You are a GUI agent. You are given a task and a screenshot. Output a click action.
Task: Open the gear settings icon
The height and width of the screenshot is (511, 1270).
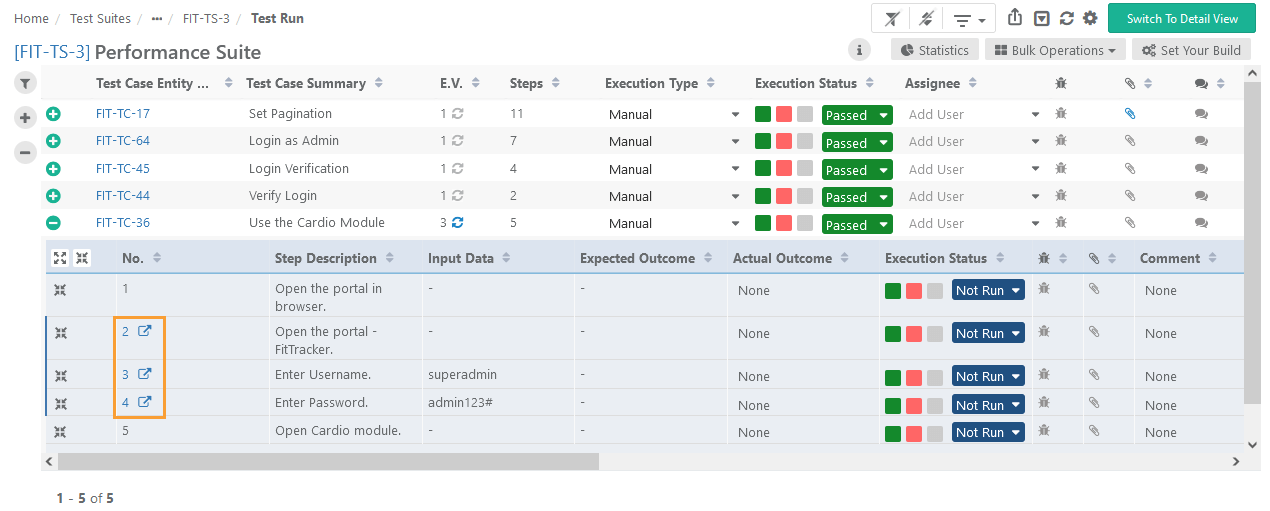[x=1090, y=18]
